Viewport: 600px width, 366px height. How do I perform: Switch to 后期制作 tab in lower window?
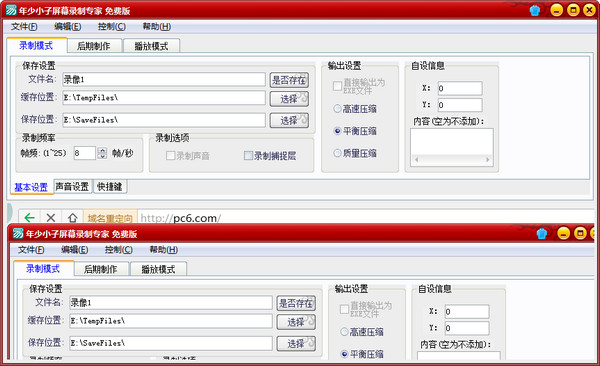click(x=101, y=269)
